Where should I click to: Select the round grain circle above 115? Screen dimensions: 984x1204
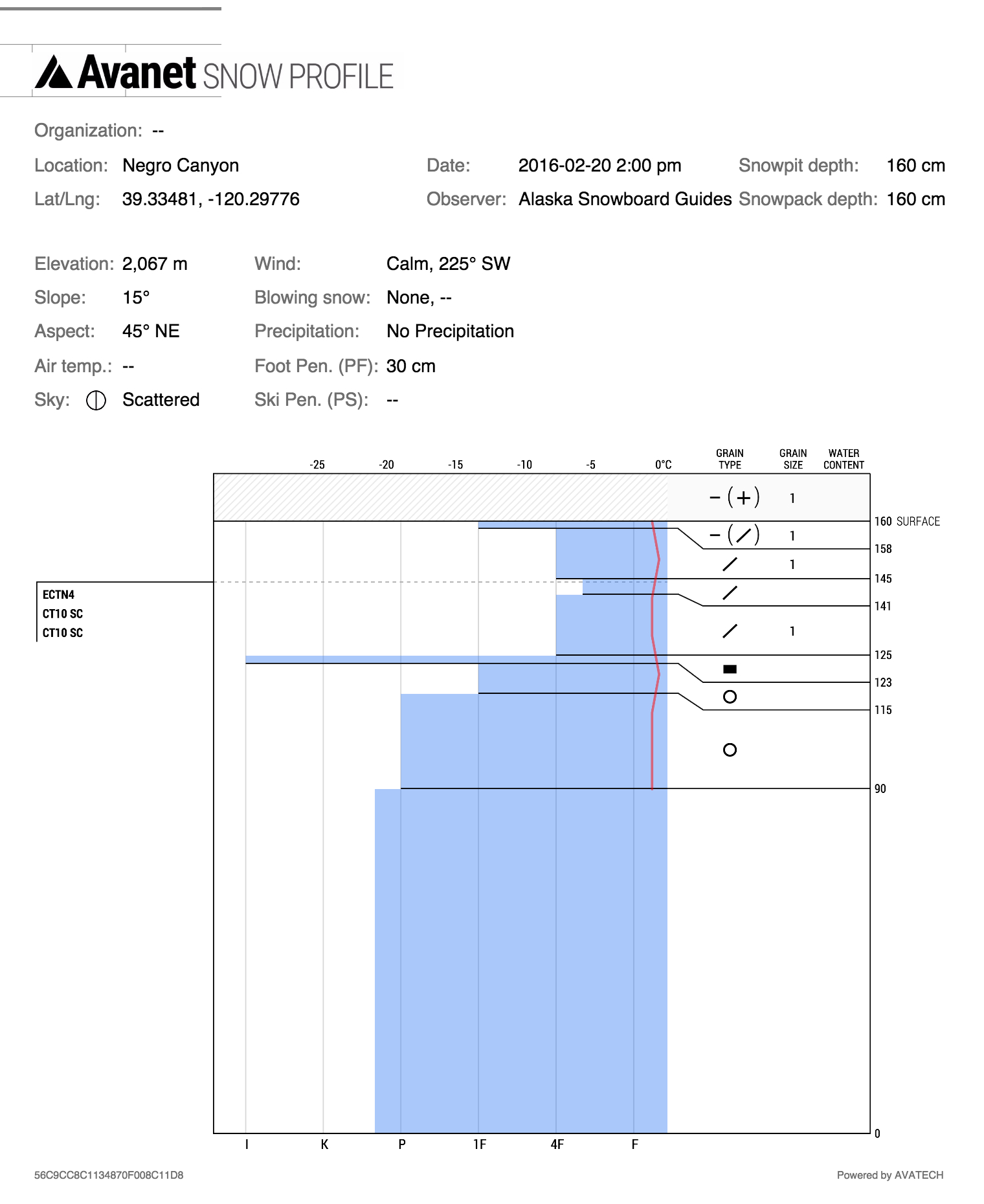click(x=730, y=697)
